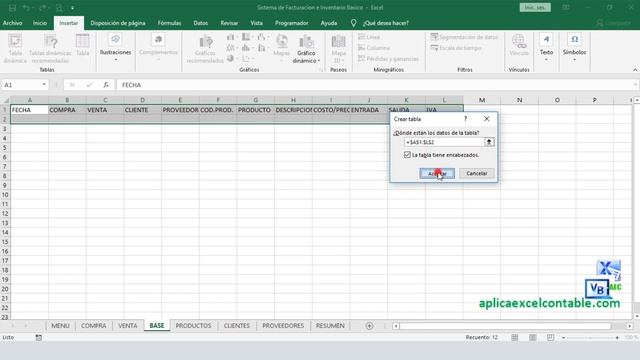Open the Name Box dropdown
This screenshot has height=360, width=640.
(44, 84)
